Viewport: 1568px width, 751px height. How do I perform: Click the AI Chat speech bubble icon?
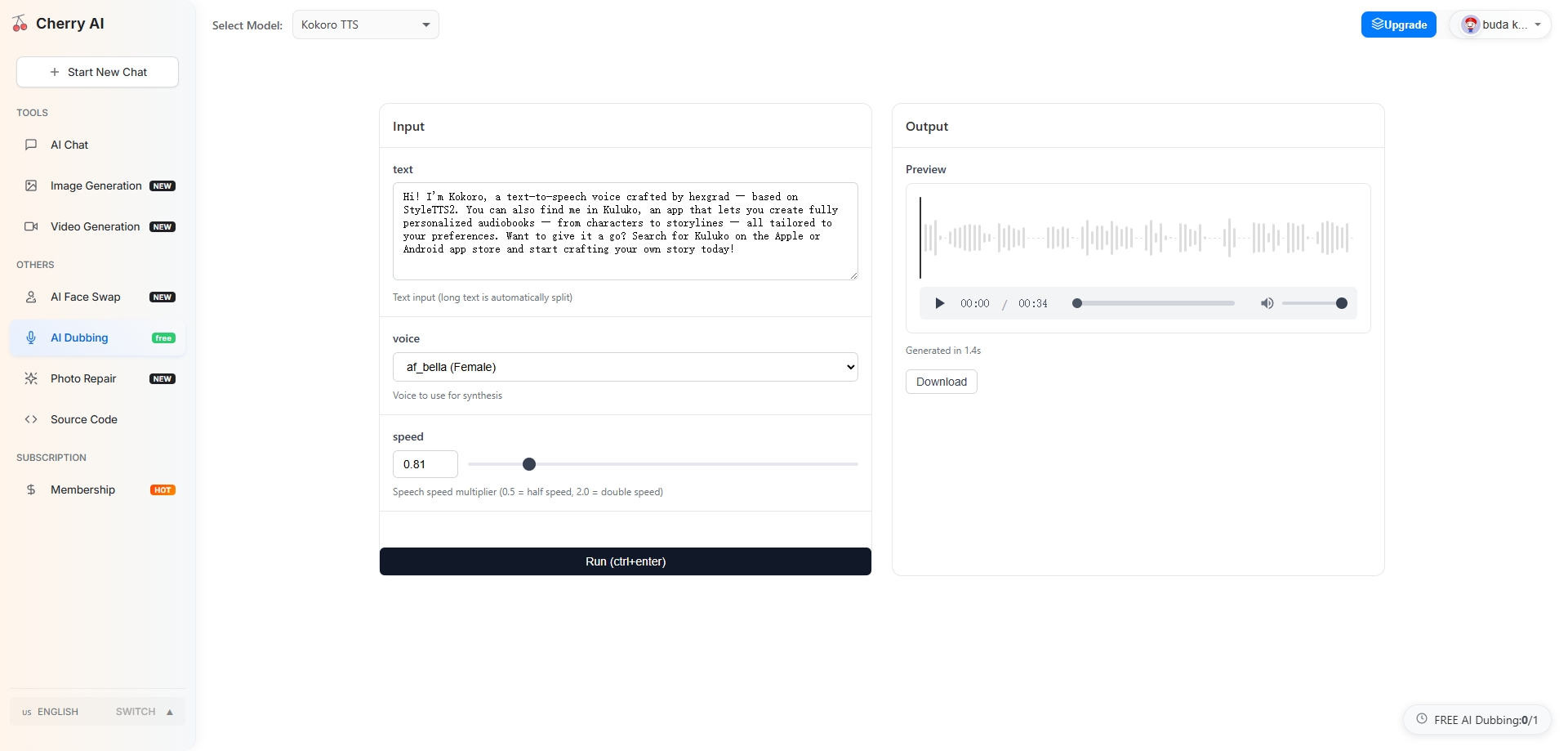click(x=31, y=145)
